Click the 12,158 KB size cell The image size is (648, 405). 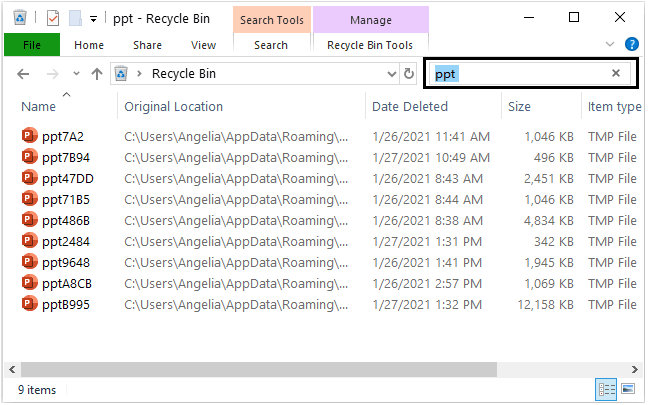tap(546, 305)
